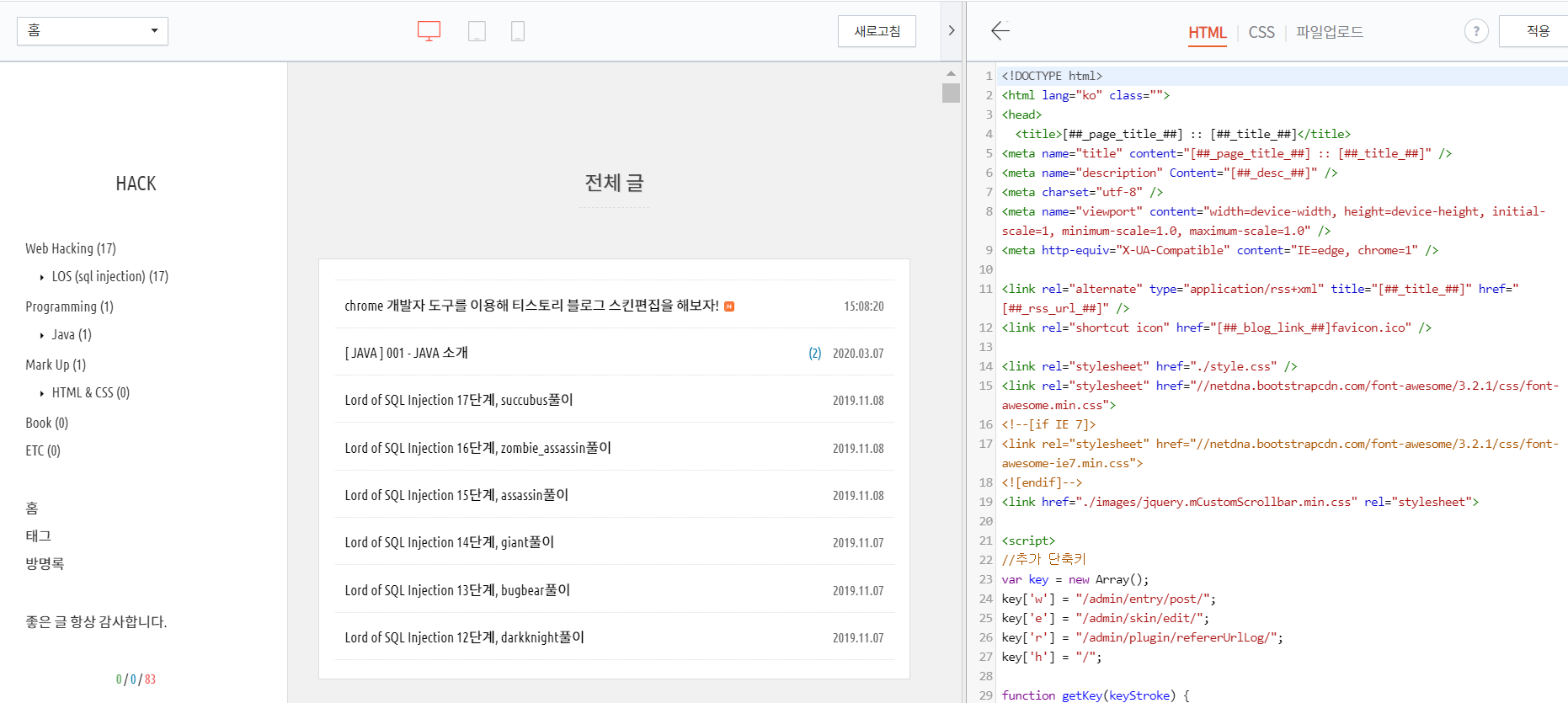The width and height of the screenshot is (1568, 703).
Task: Click the new post badge icon
Action: [729, 306]
